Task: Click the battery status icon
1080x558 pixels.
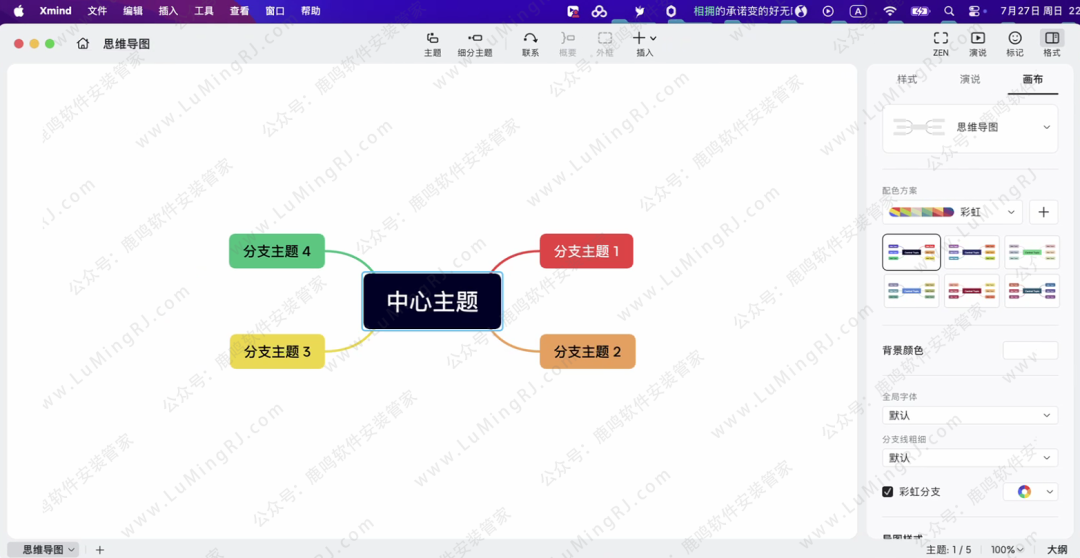Action: tap(920, 11)
